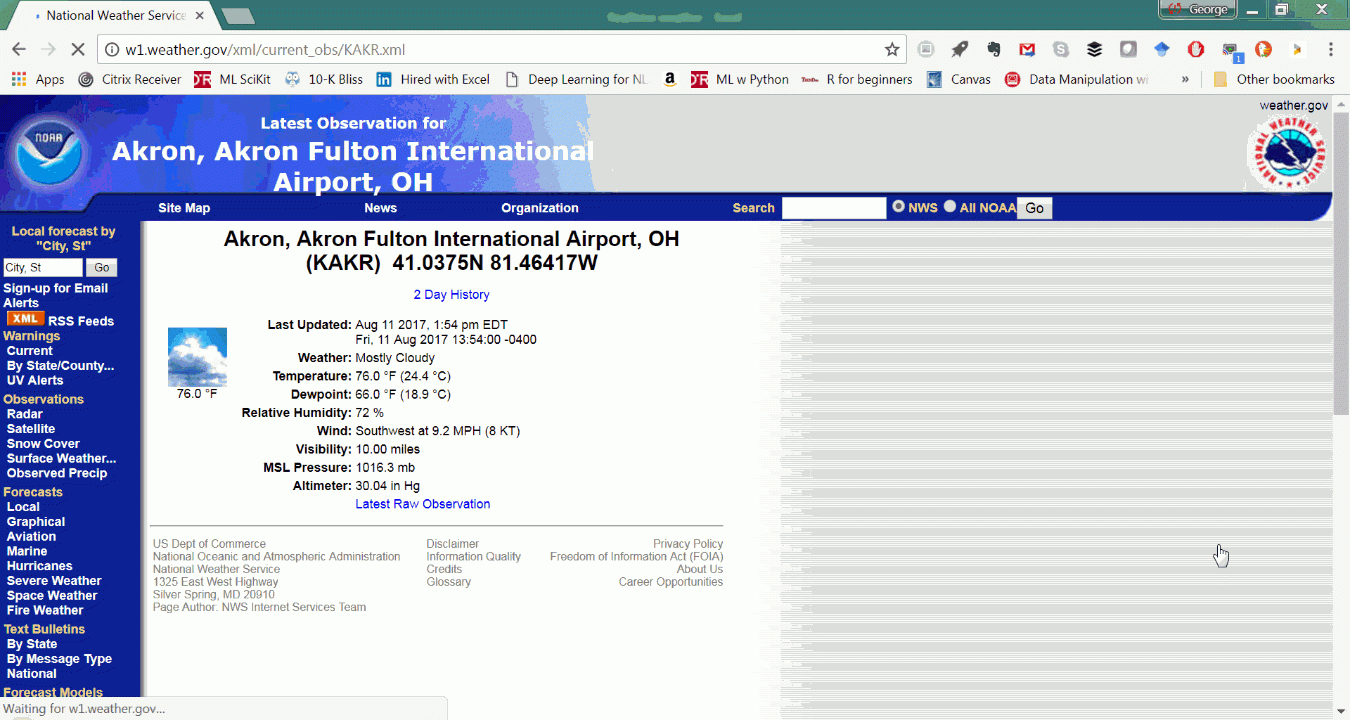1350x720 pixels.
Task: Open the Gmail extension icon
Action: pyautogui.click(x=1027, y=49)
